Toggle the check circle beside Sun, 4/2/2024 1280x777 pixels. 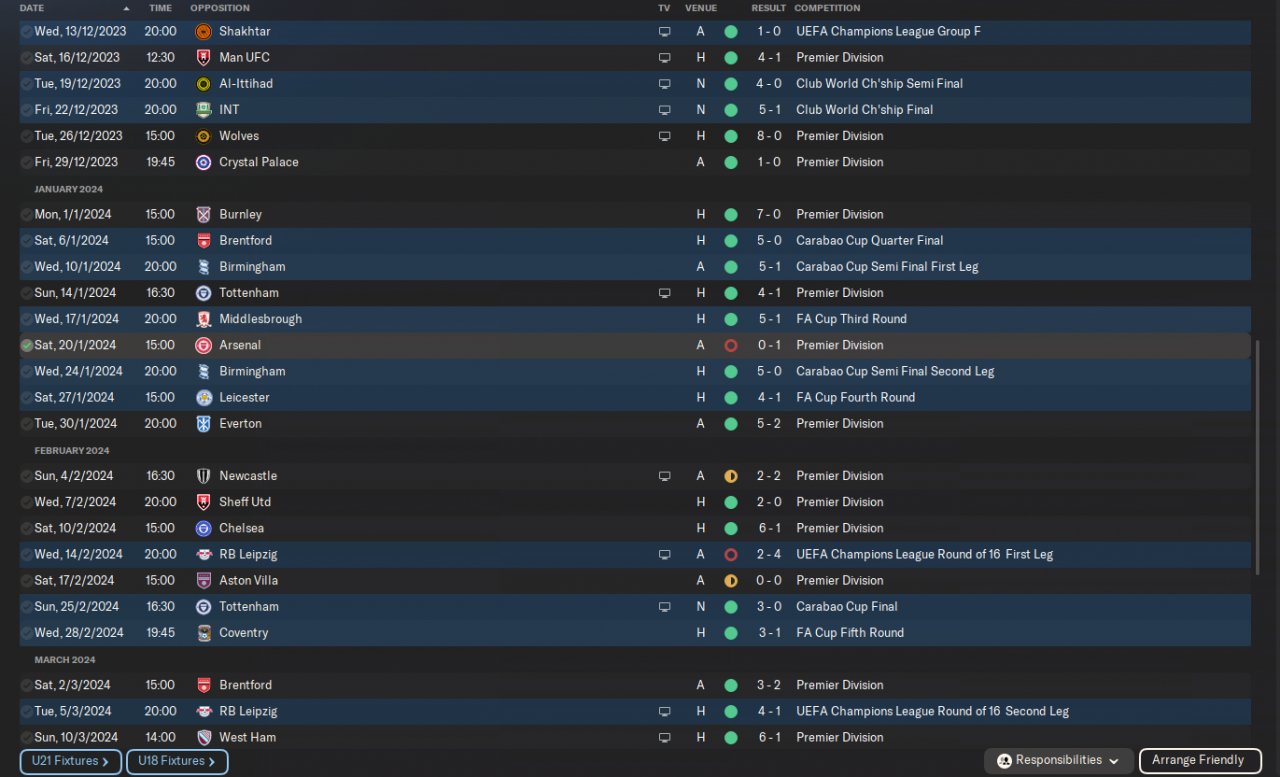tap(26, 476)
